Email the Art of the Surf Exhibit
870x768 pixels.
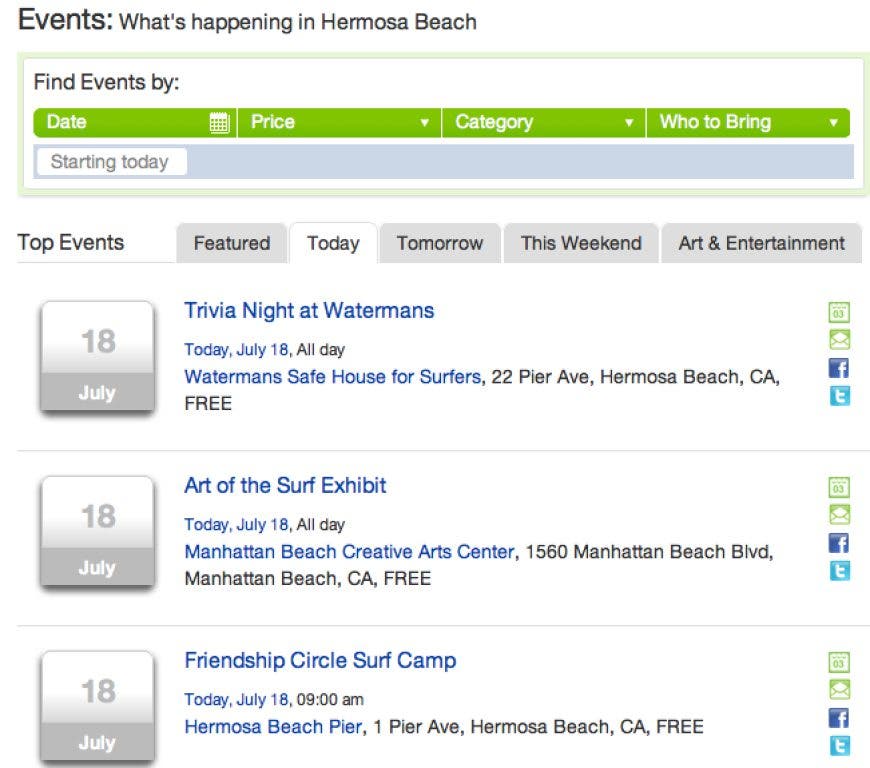pyautogui.click(x=839, y=514)
